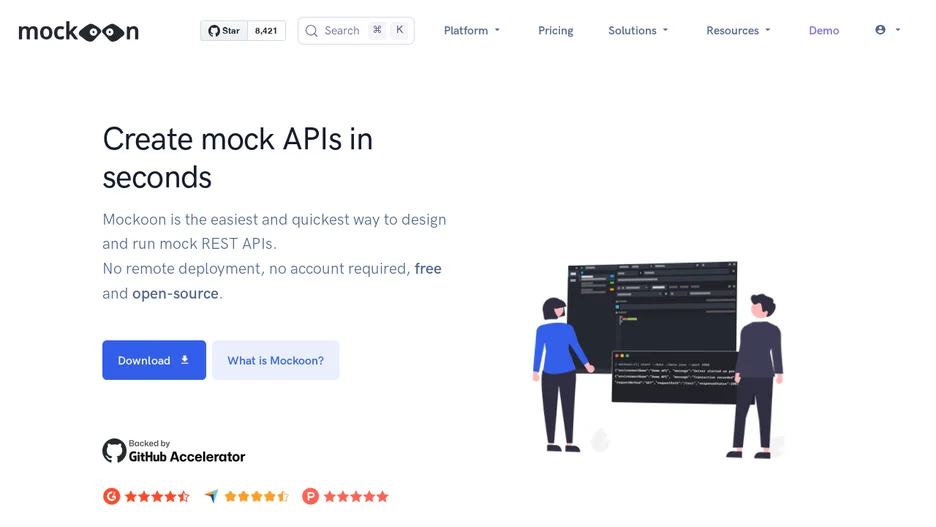Open the Demo link
Image resolution: width=936 pixels, height=527 pixels.
click(824, 30)
